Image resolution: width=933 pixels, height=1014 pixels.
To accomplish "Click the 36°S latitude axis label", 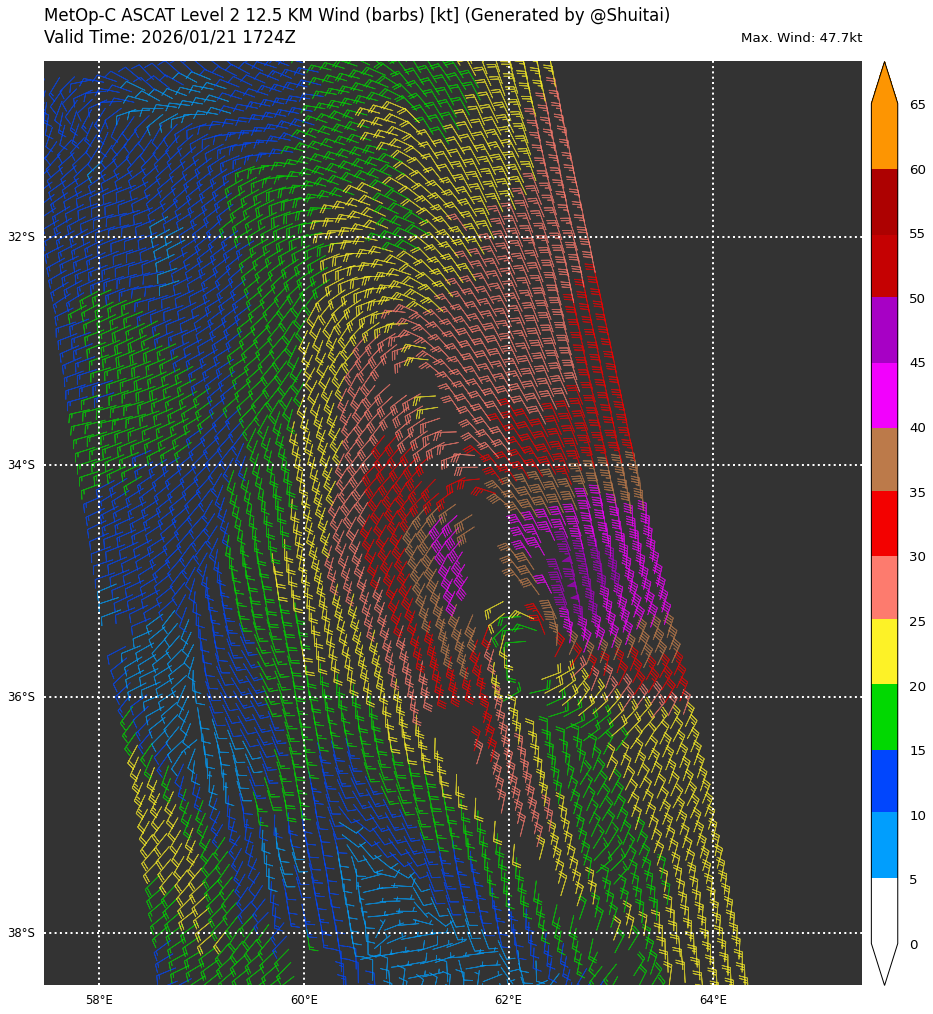I will (21, 697).
